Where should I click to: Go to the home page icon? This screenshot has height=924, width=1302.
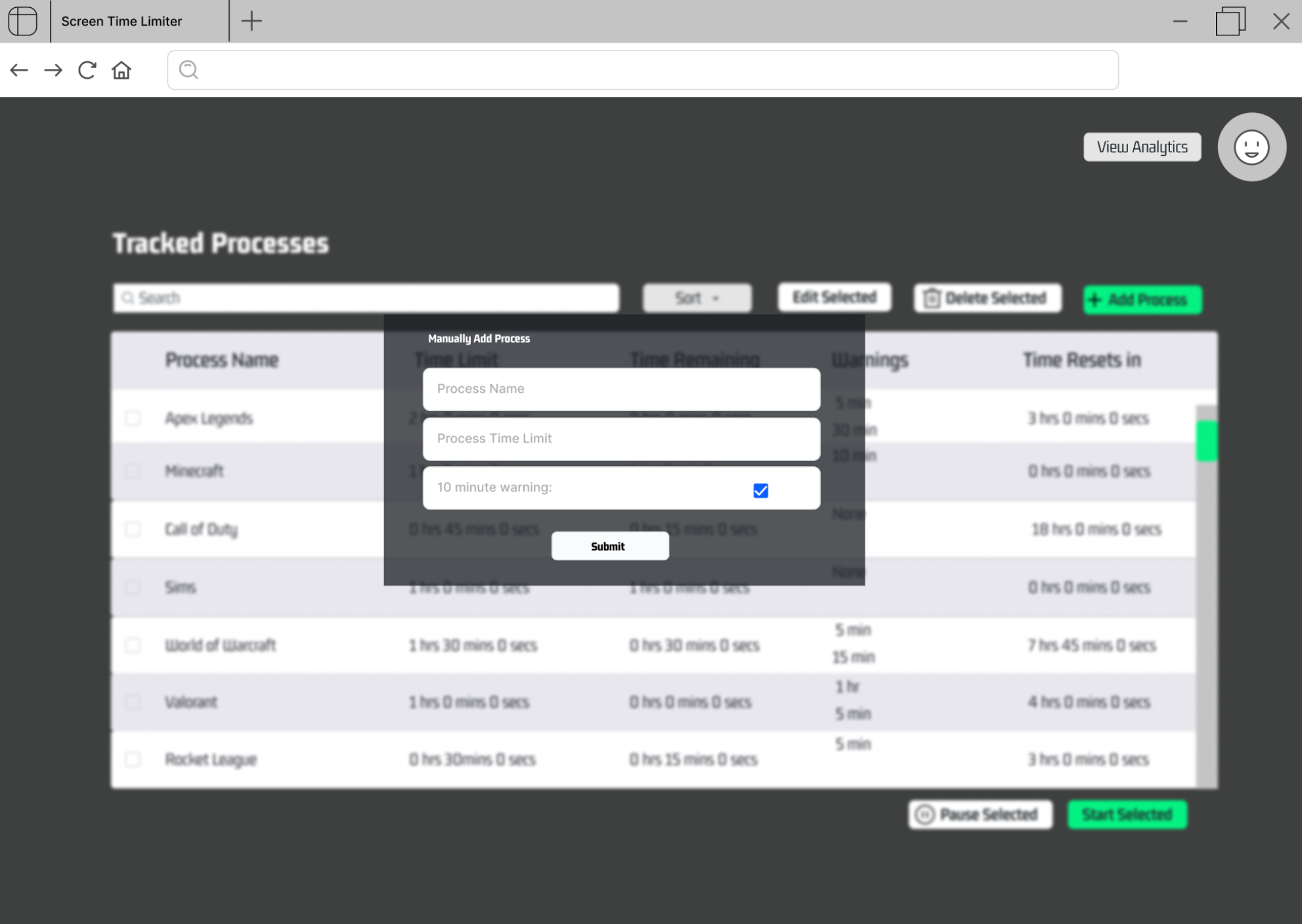point(121,70)
